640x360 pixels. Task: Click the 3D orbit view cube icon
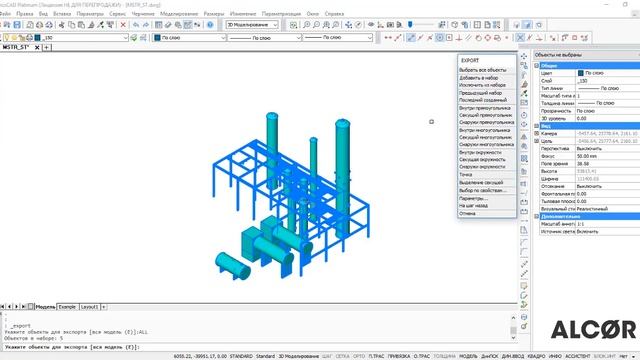click(454, 25)
